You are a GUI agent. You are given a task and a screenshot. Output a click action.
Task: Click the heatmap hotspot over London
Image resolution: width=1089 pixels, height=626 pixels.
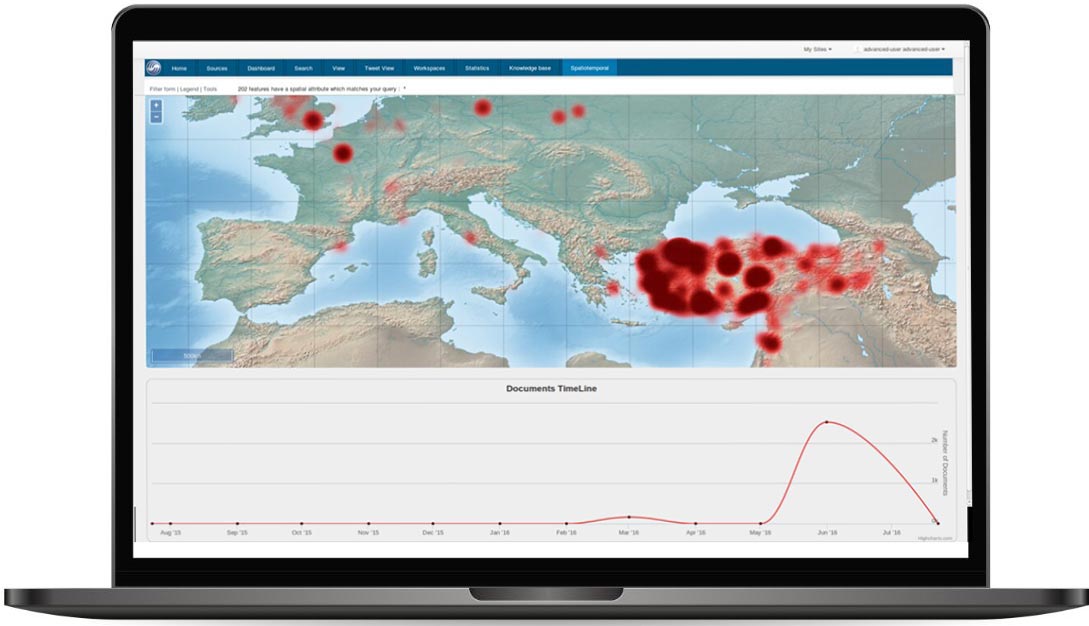coord(314,120)
